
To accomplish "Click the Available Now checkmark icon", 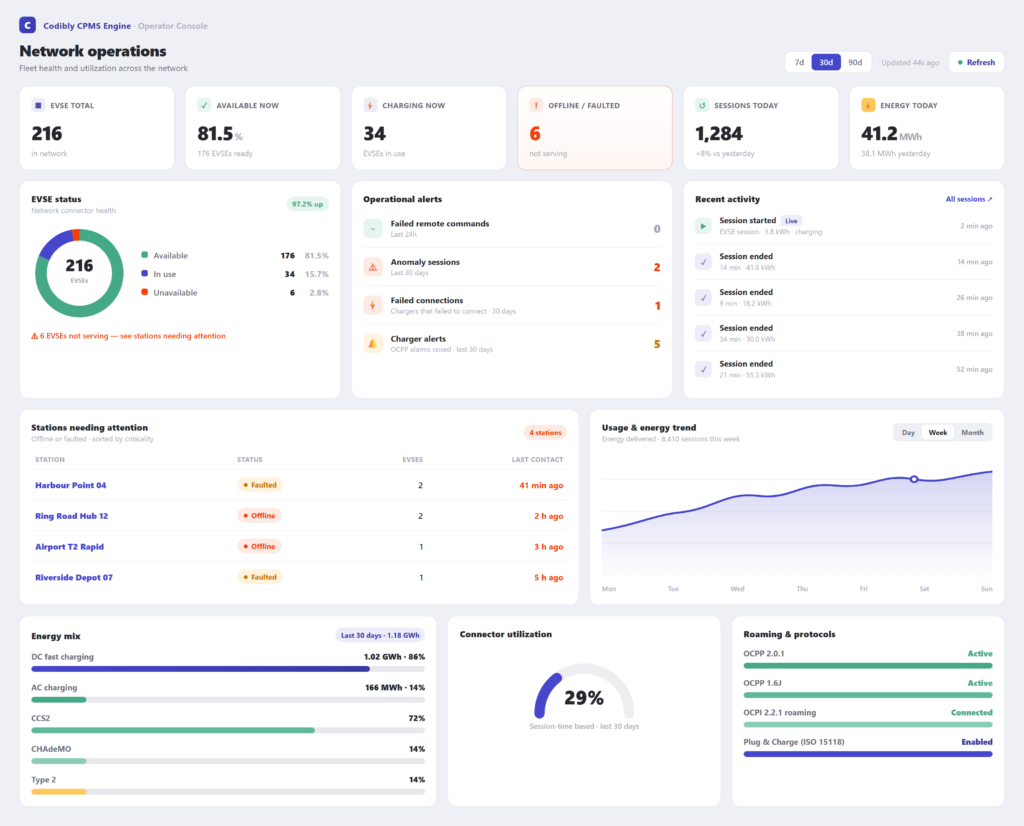I will tap(204, 105).
